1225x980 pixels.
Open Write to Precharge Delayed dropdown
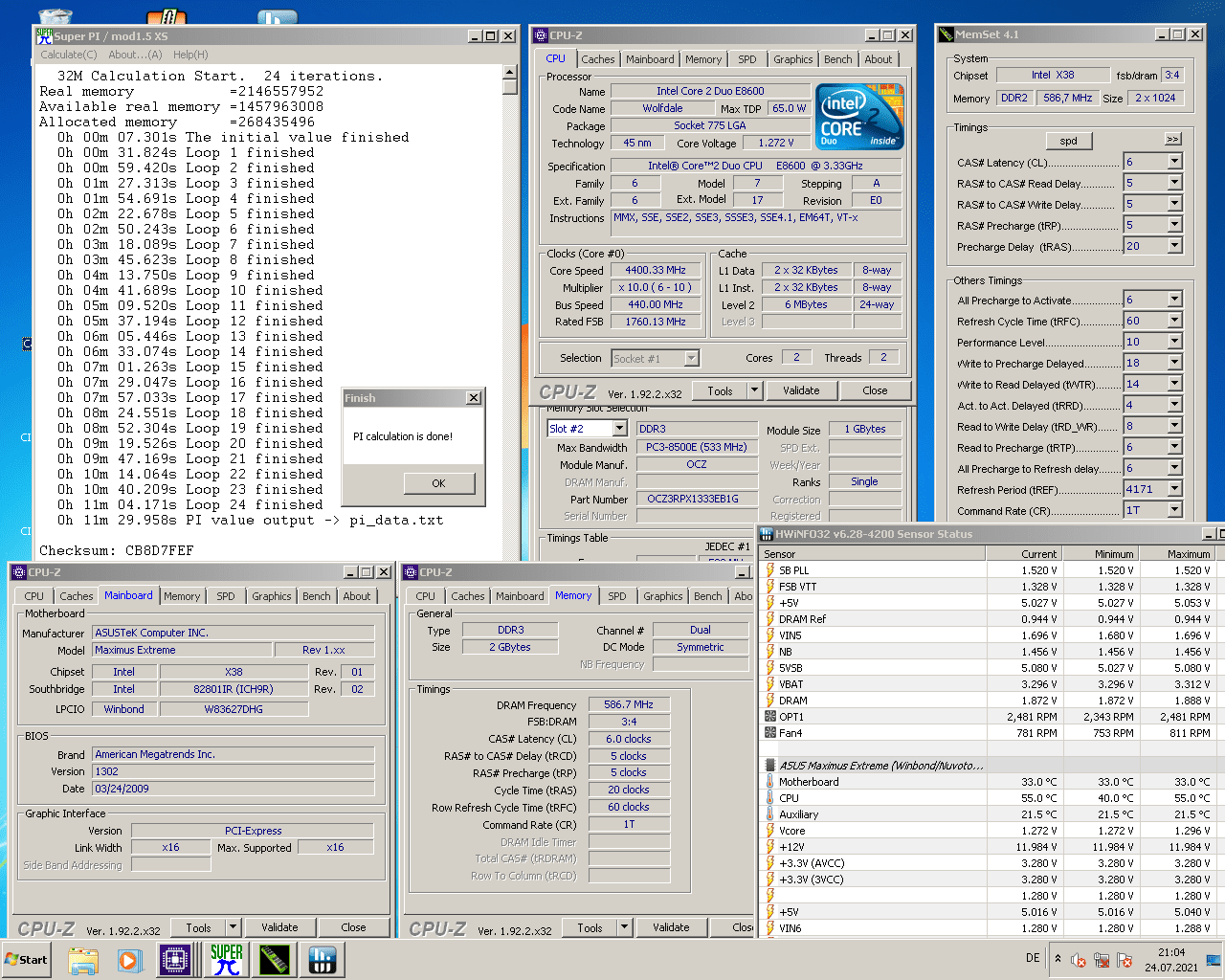pos(1174,363)
